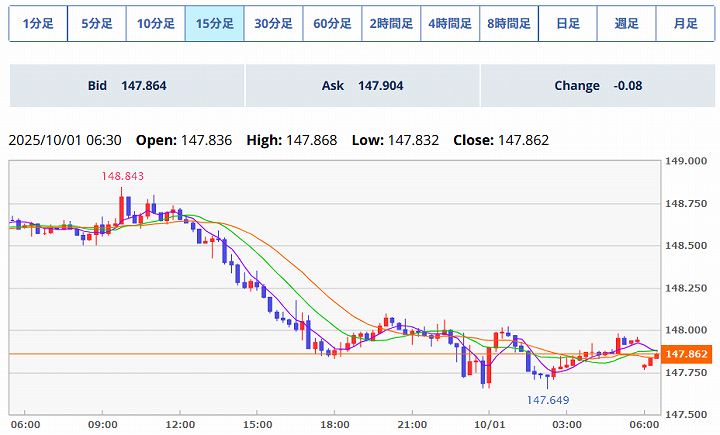The width and height of the screenshot is (720, 435).
Task: Switch to the 2時間足 chart
Action: [x=391, y=24]
